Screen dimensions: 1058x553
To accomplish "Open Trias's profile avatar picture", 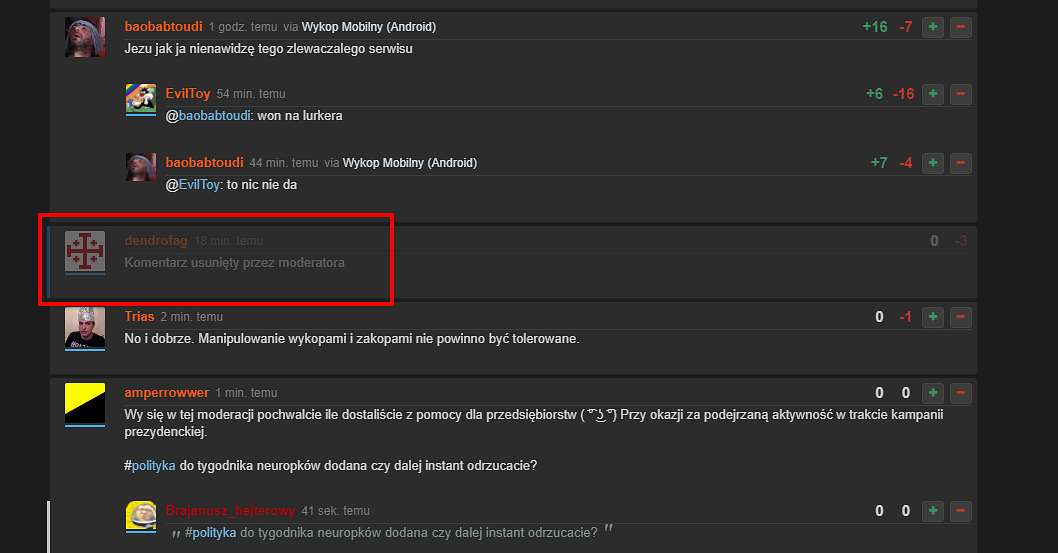I will point(85,328).
